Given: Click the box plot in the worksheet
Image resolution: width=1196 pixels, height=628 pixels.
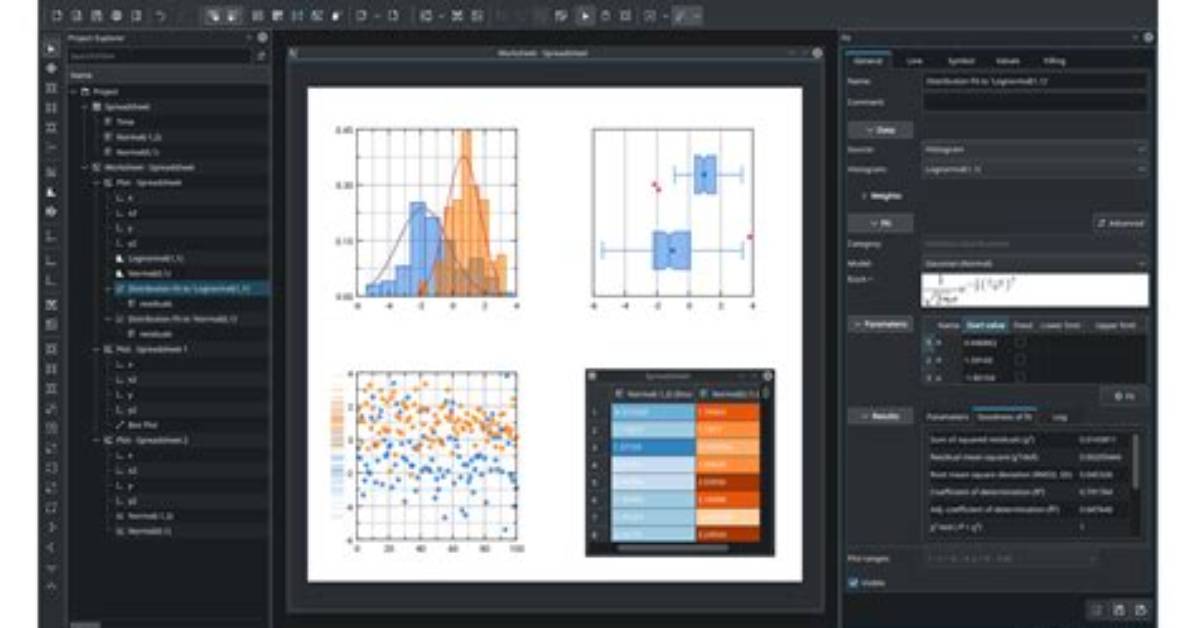Looking at the screenshot, I should (x=673, y=212).
